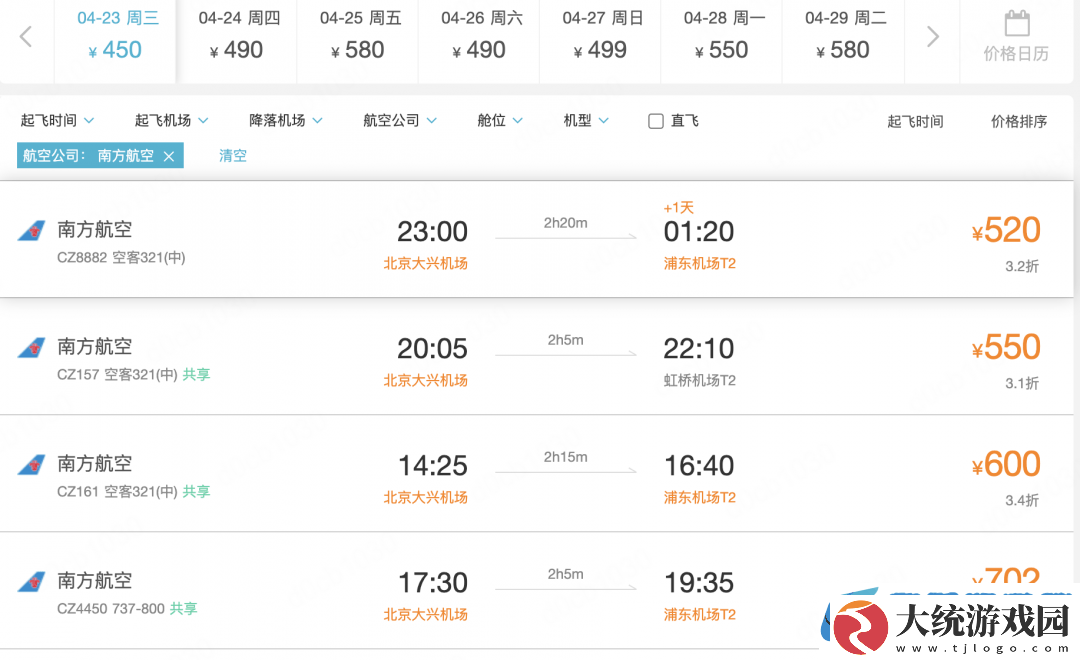
Task: Open the 起飞机场 departure airport dropdown
Action: tap(172, 121)
